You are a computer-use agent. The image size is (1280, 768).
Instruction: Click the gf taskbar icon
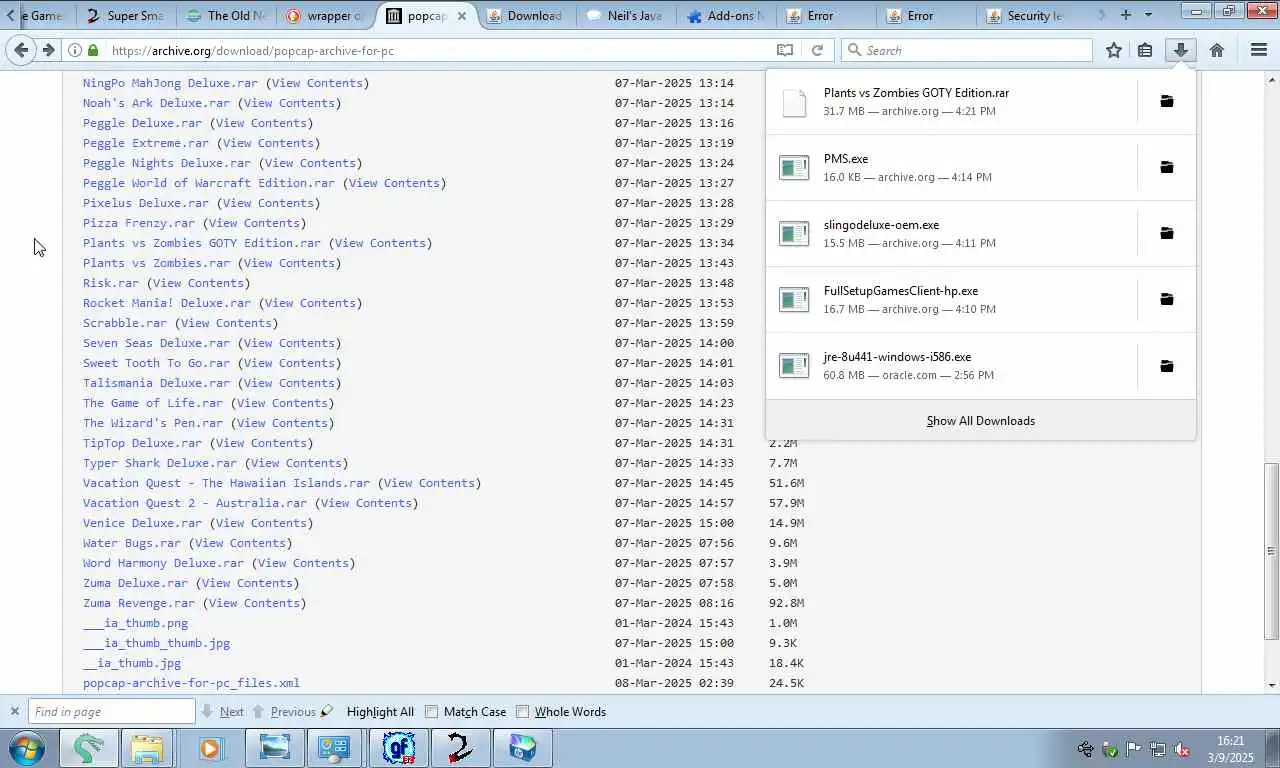pos(398,747)
